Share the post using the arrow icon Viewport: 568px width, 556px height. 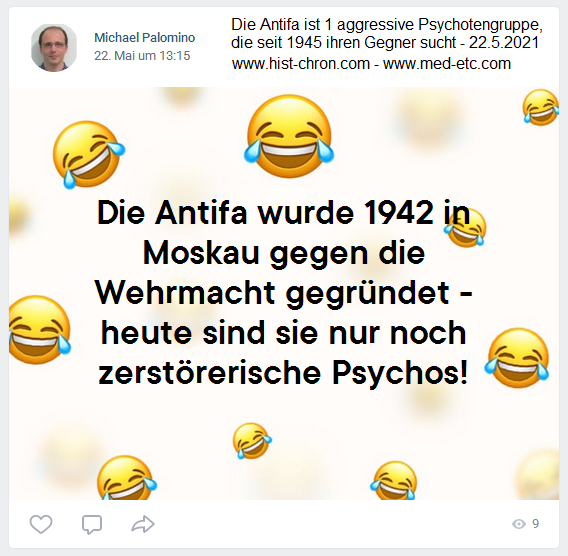click(x=143, y=524)
